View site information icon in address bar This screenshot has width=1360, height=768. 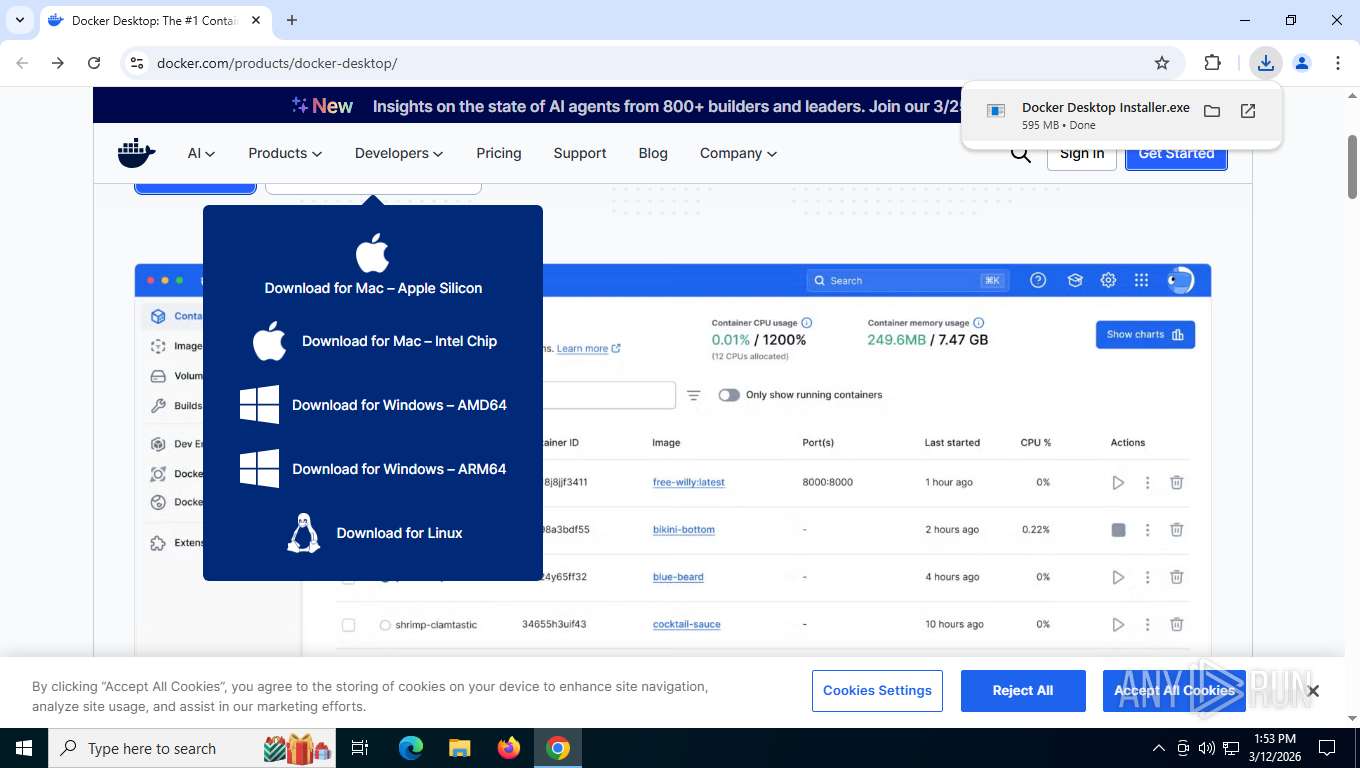point(137,63)
